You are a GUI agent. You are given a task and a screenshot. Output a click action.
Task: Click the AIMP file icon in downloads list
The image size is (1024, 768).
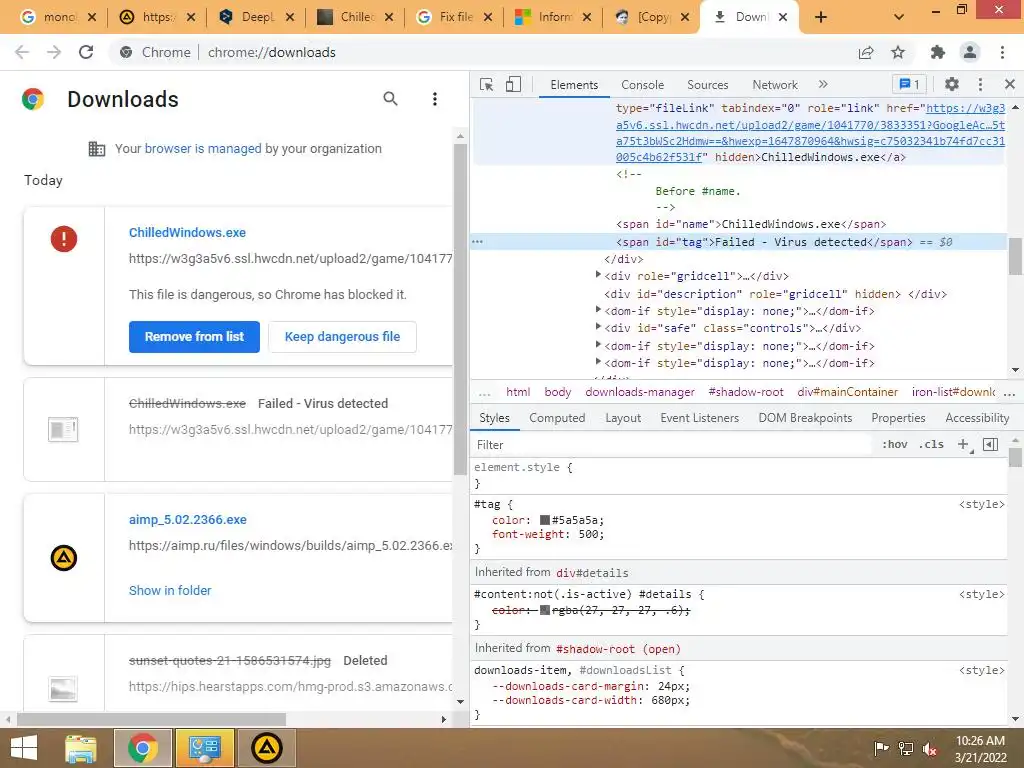coord(64,558)
